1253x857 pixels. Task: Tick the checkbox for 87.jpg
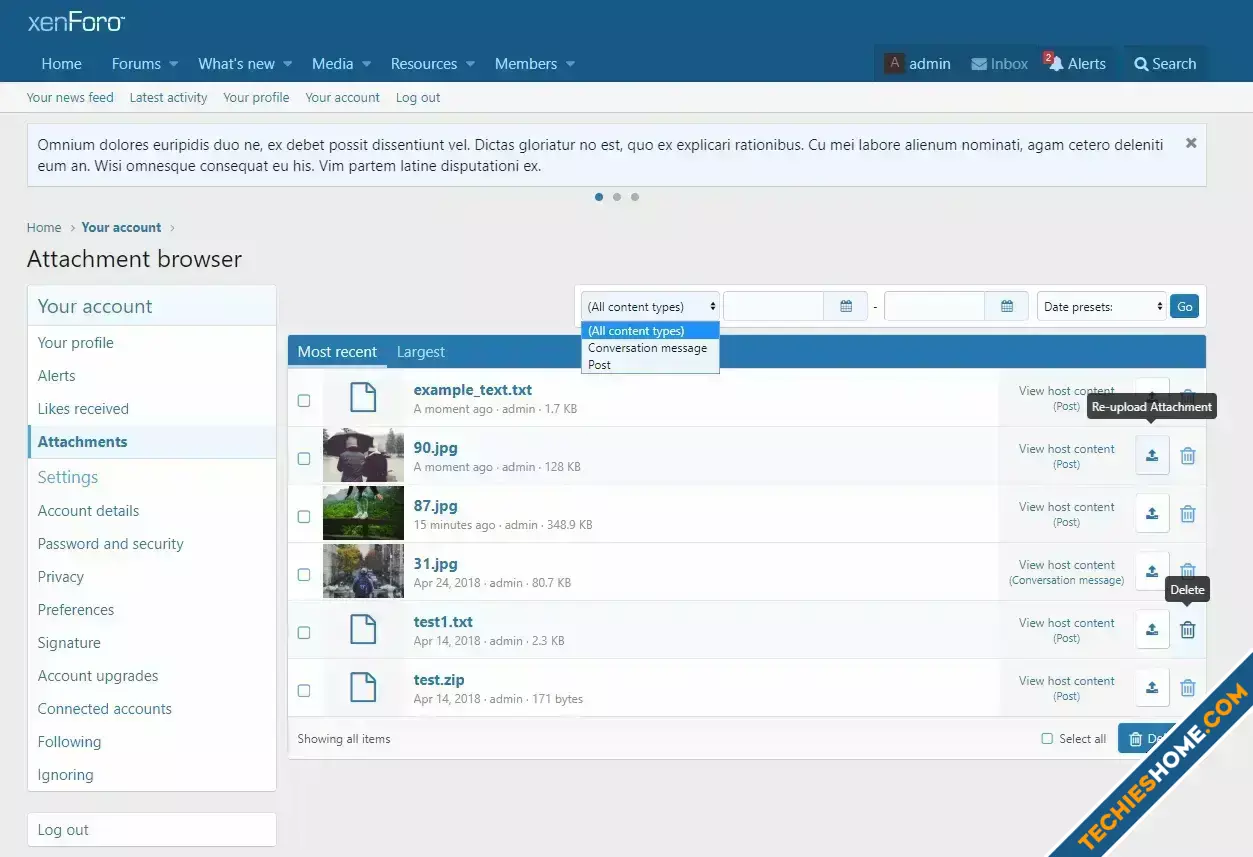[304, 516]
